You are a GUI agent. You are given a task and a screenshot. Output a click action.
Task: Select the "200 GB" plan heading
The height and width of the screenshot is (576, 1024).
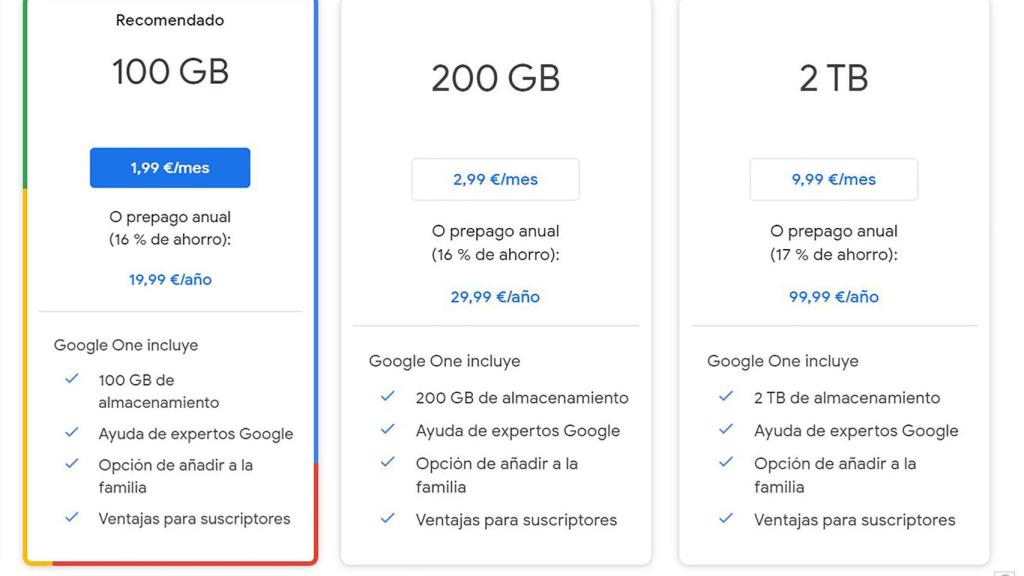(x=494, y=78)
